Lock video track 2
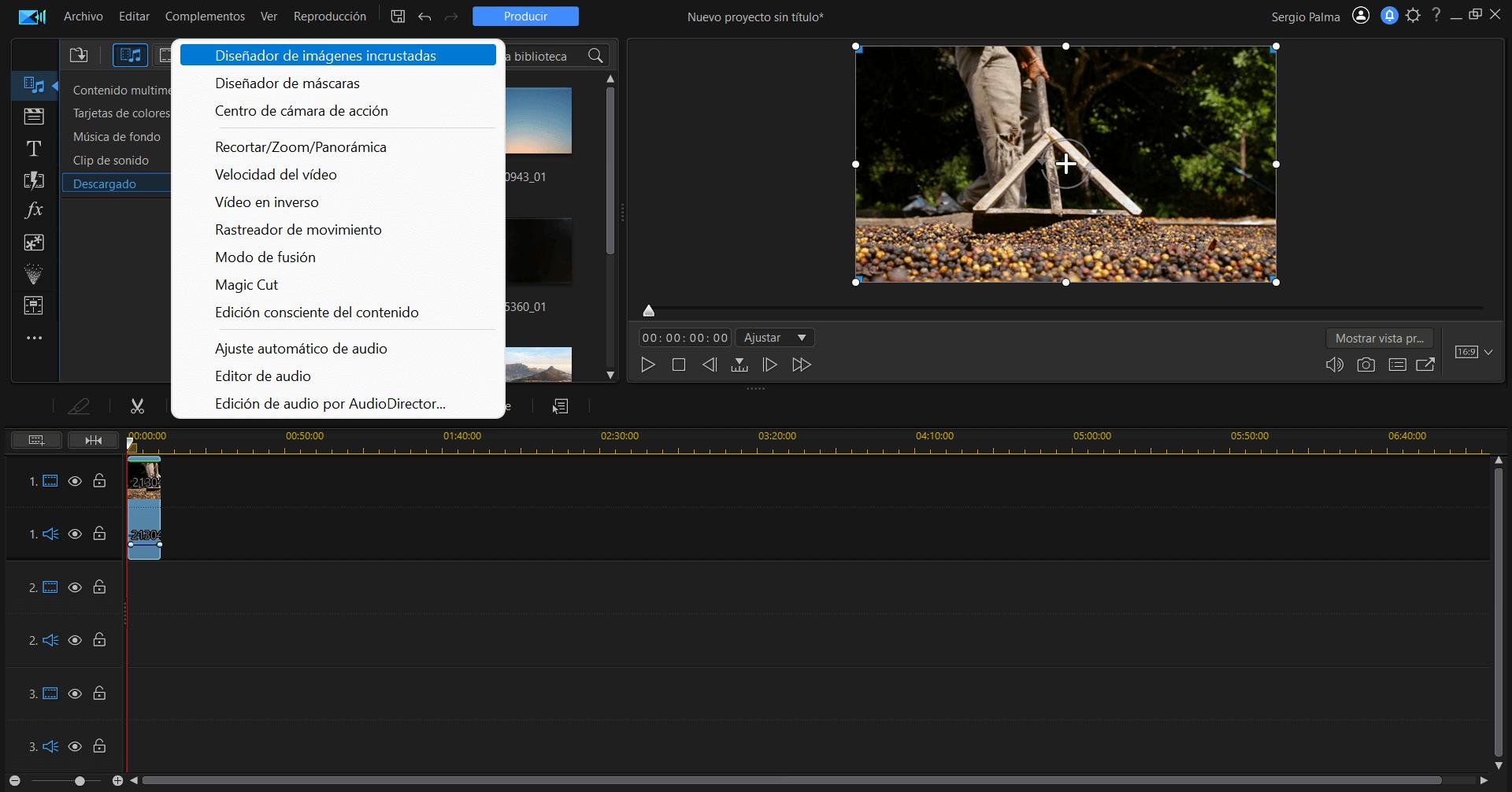 [x=99, y=587]
